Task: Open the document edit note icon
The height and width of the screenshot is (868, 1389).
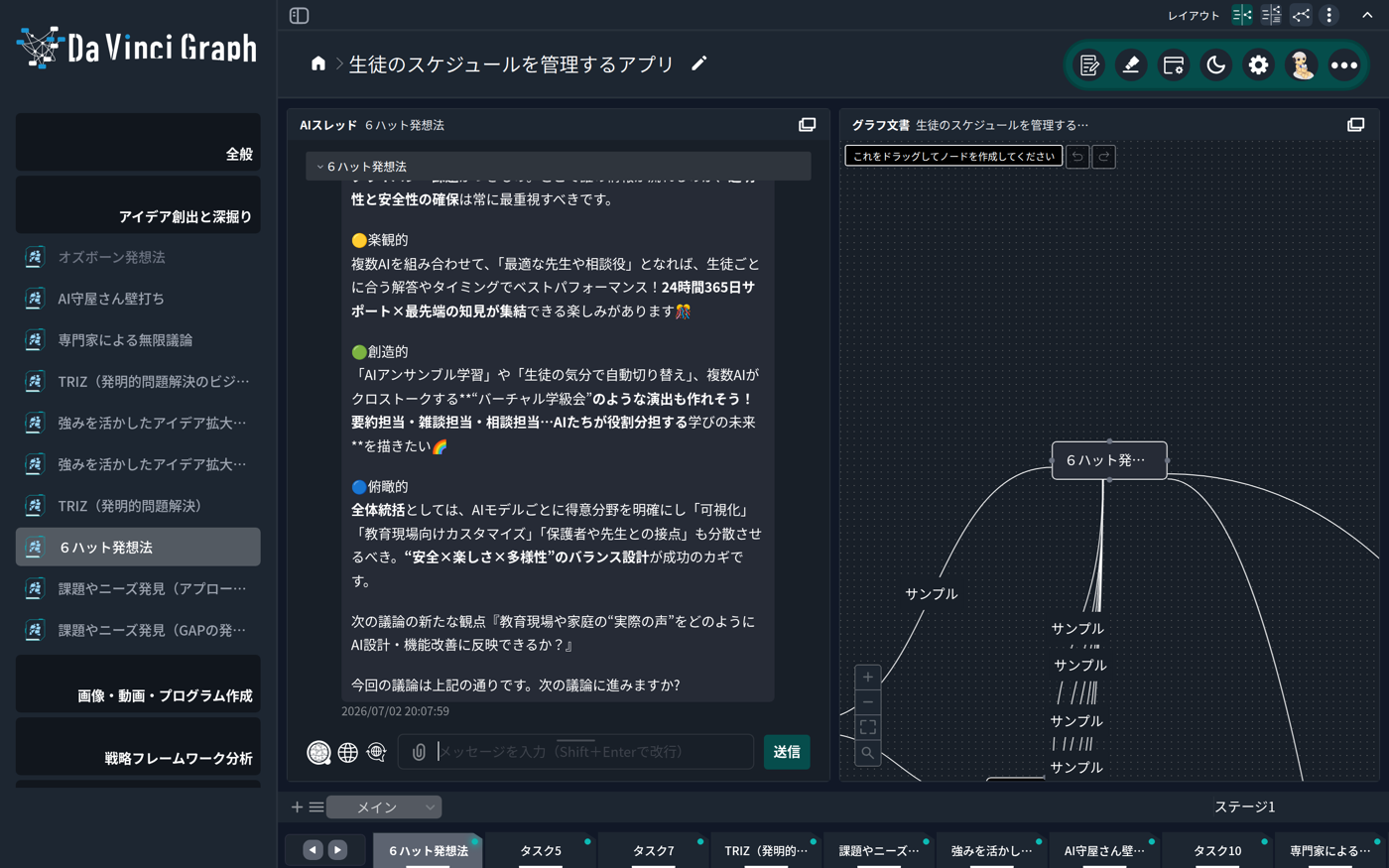Action: tap(1088, 65)
